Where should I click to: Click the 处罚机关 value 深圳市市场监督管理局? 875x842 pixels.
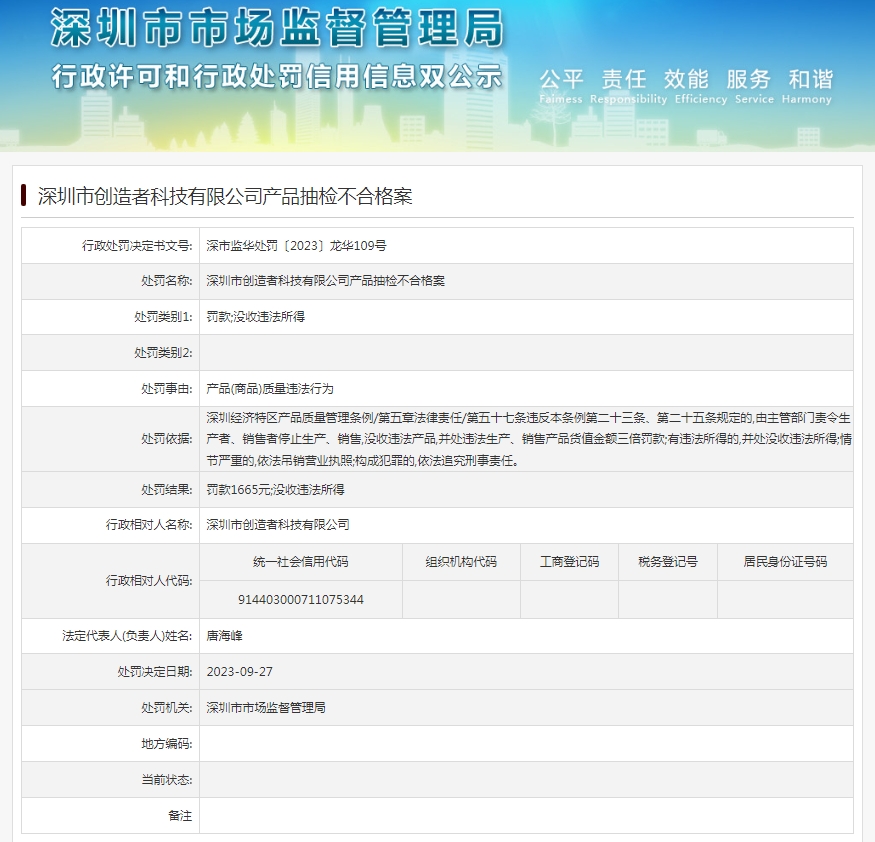pos(266,708)
